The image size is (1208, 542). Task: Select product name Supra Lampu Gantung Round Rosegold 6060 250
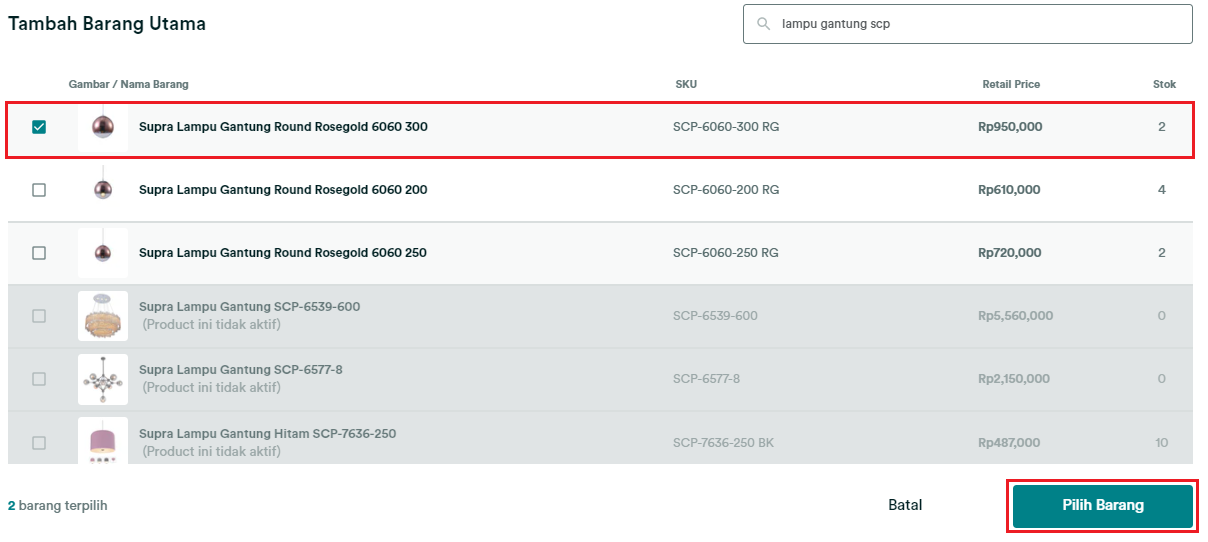point(283,253)
